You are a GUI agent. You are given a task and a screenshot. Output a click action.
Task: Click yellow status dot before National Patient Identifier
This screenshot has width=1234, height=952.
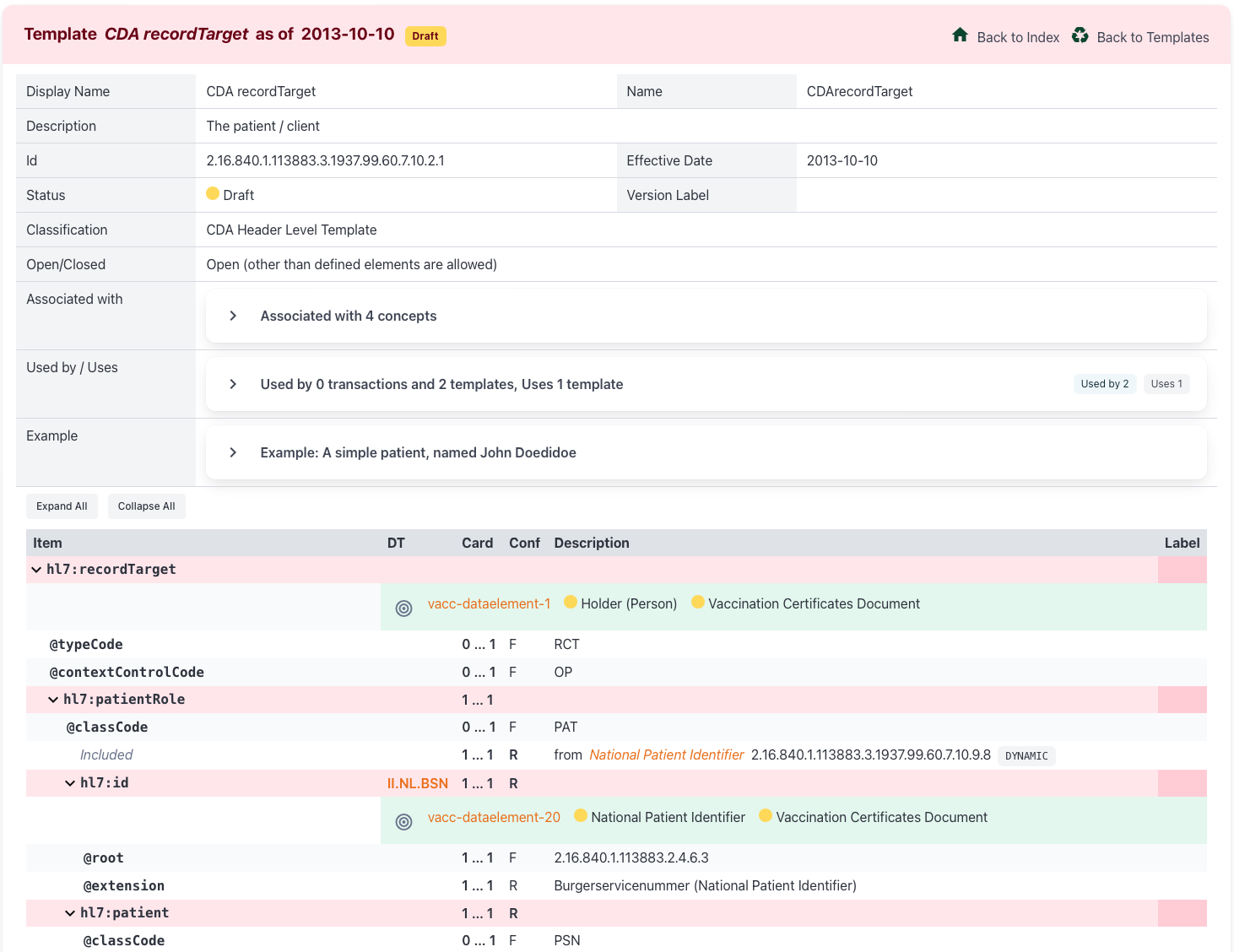tap(581, 816)
